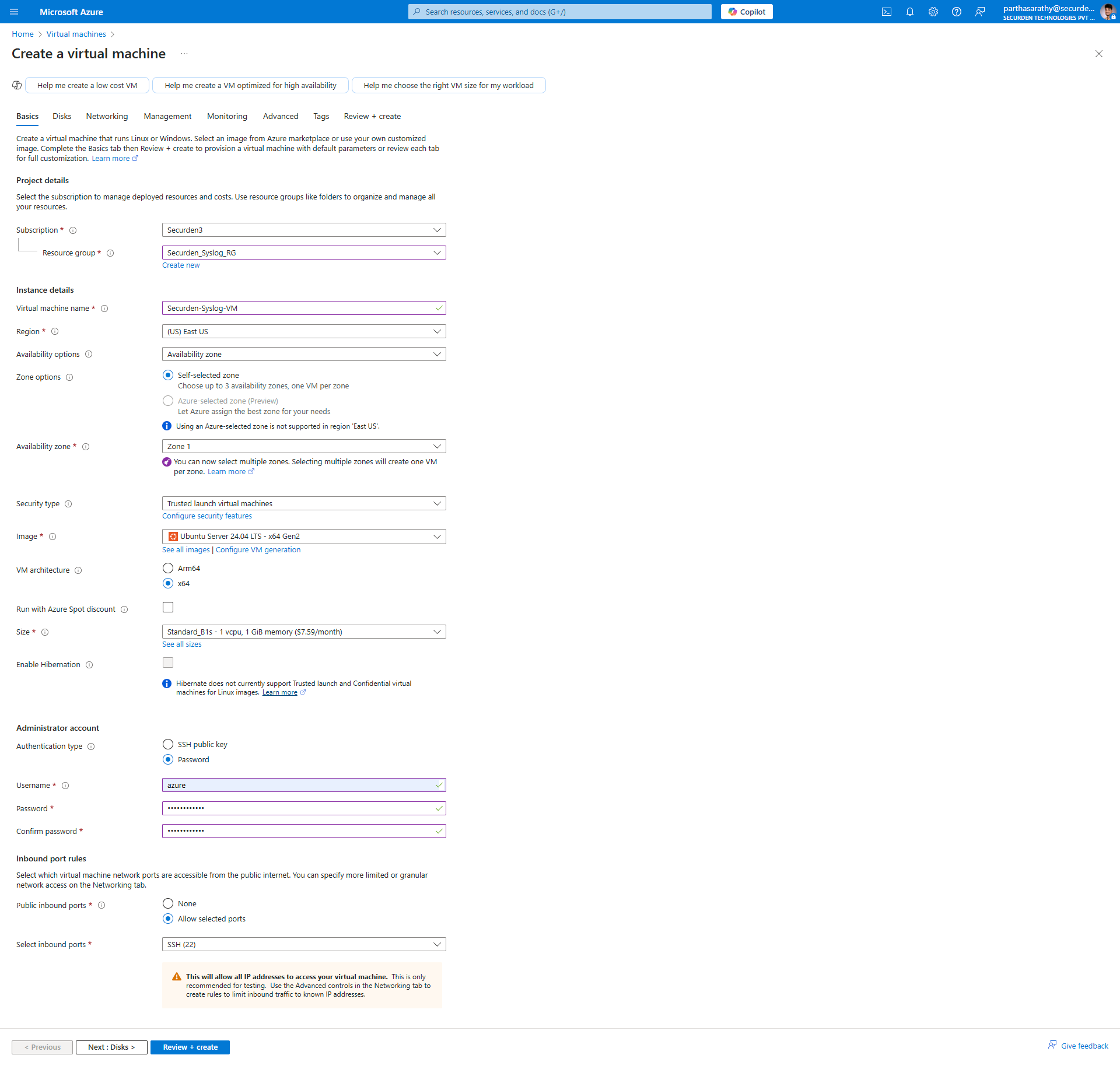
Task: Open the Size dropdown Standard_B1s
Action: point(304,632)
